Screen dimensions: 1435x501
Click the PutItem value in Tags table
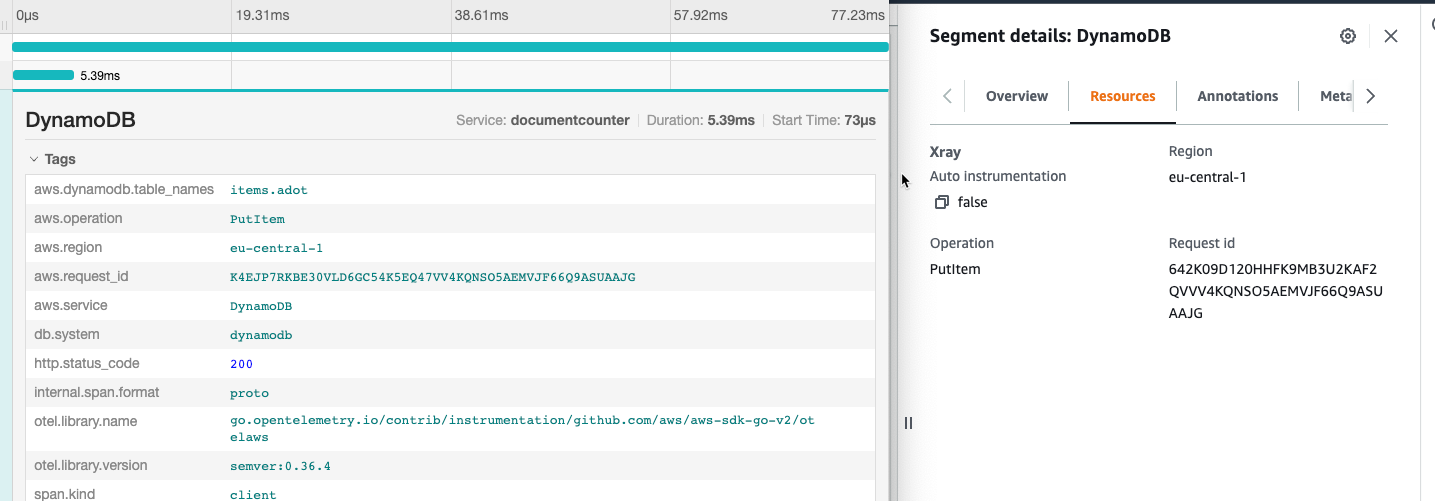pos(257,218)
